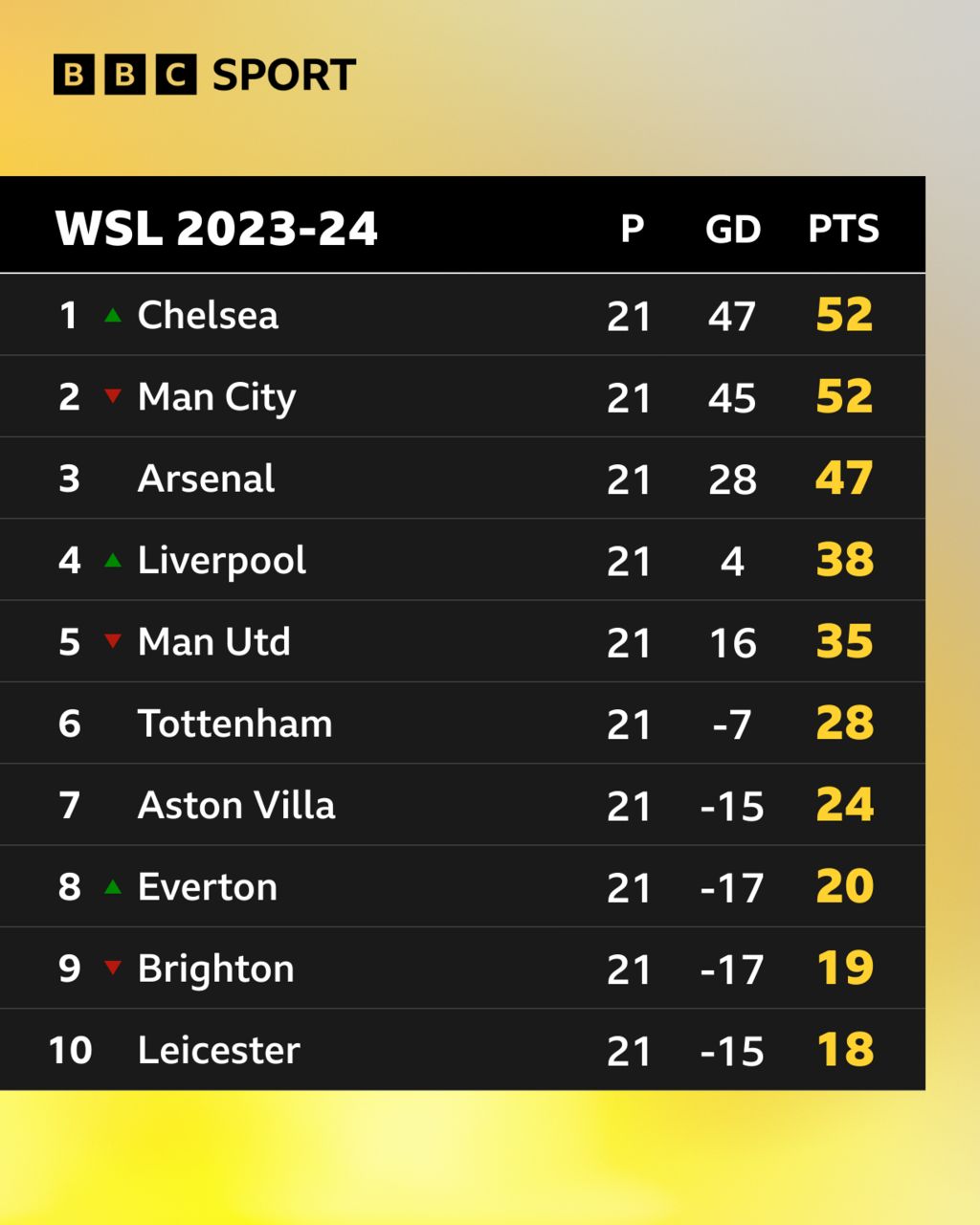This screenshot has width=980, height=1225.
Task: Click Everton's green up arrow
Action: pos(113,886)
